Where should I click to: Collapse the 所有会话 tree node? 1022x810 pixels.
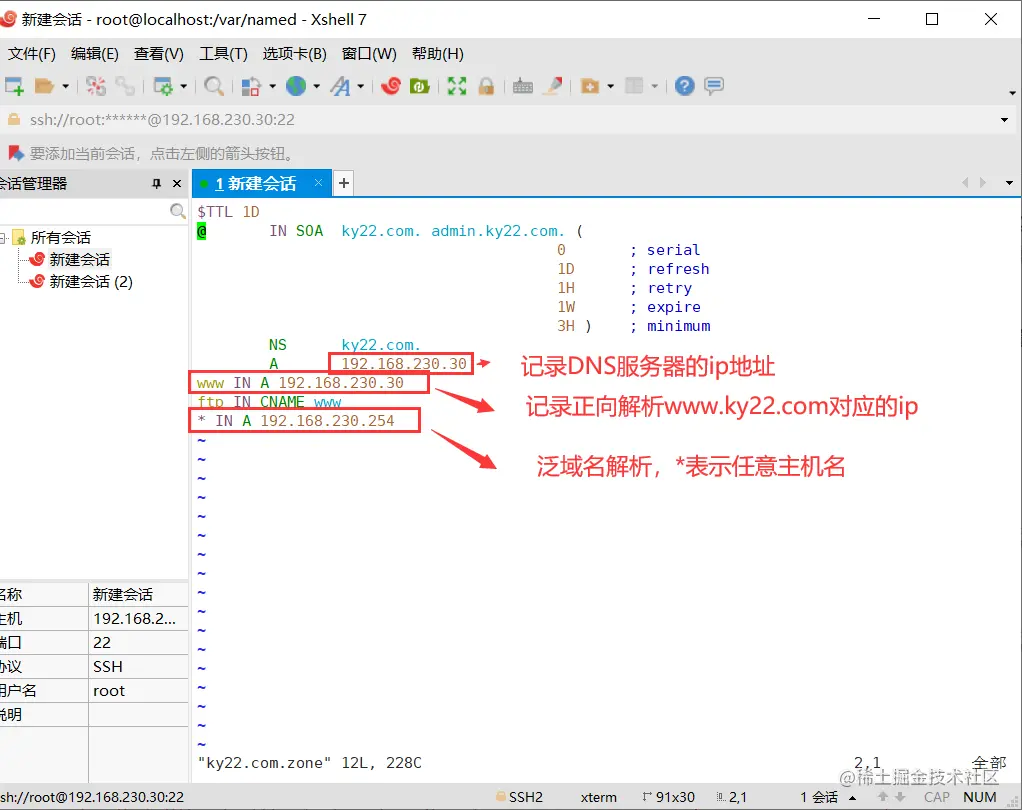tap(3, 238)
